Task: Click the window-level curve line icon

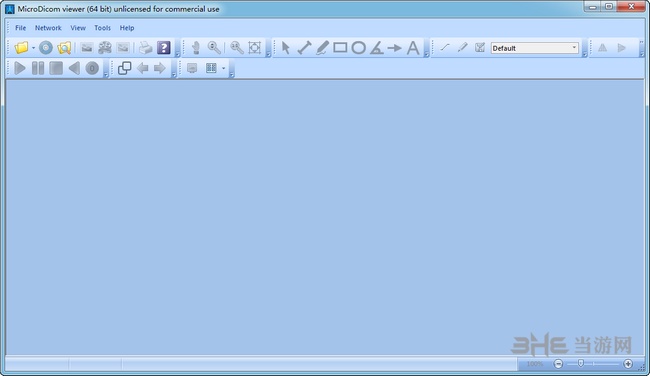Action: click(x=445, y=48)
